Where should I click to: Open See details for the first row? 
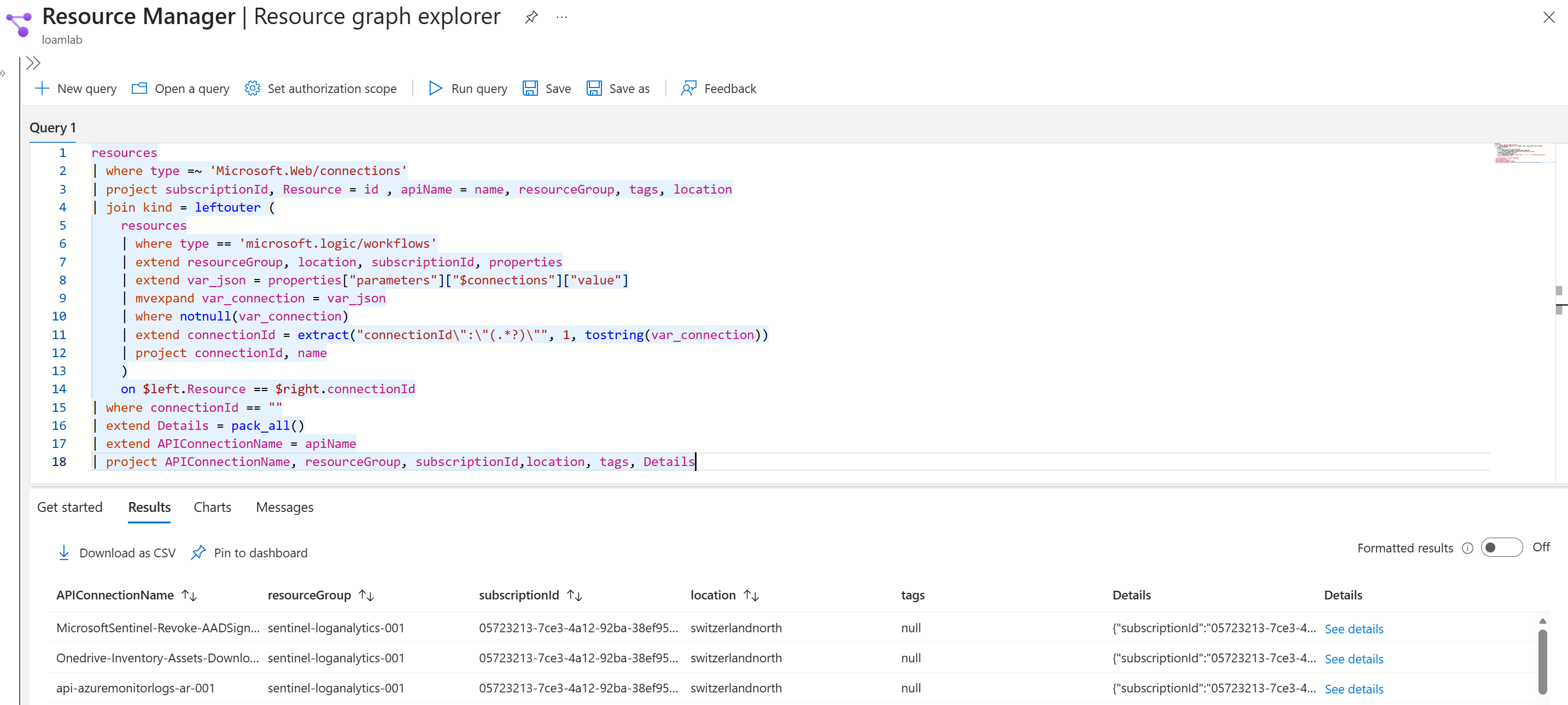point(1354,629)
